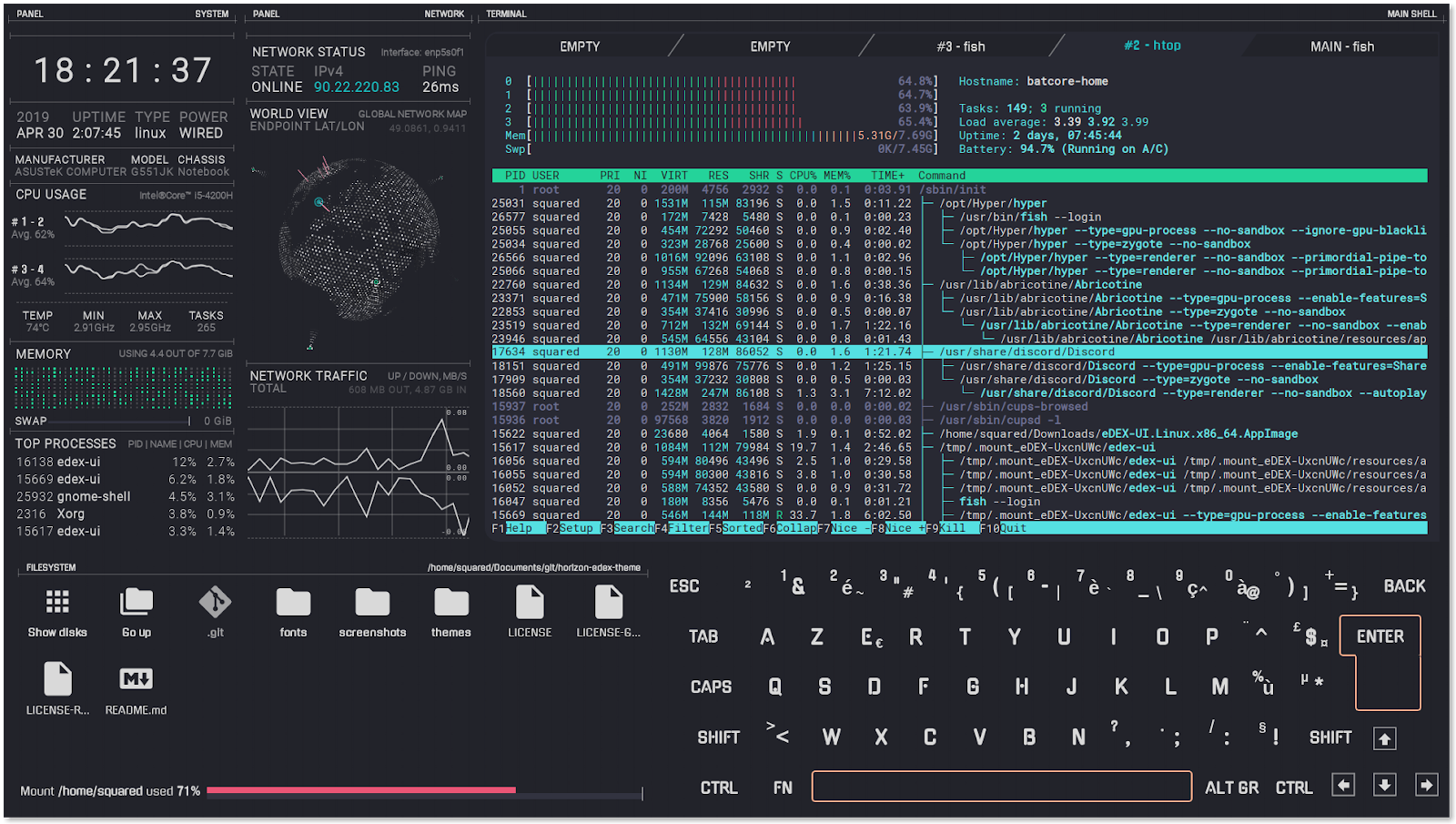Switch to the MAIN - fish tab

(x=1344, y=46)
